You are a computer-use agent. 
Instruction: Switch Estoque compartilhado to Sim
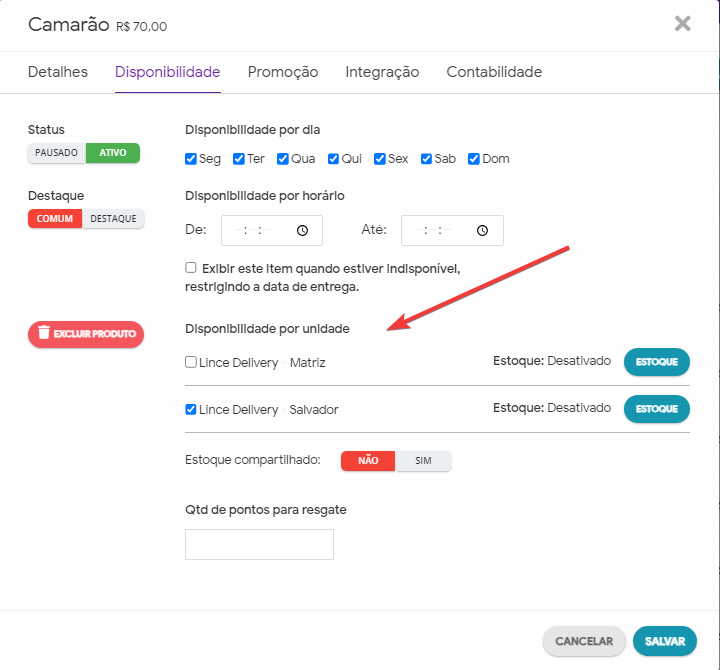pyautogui.click(x=423, y=461)
